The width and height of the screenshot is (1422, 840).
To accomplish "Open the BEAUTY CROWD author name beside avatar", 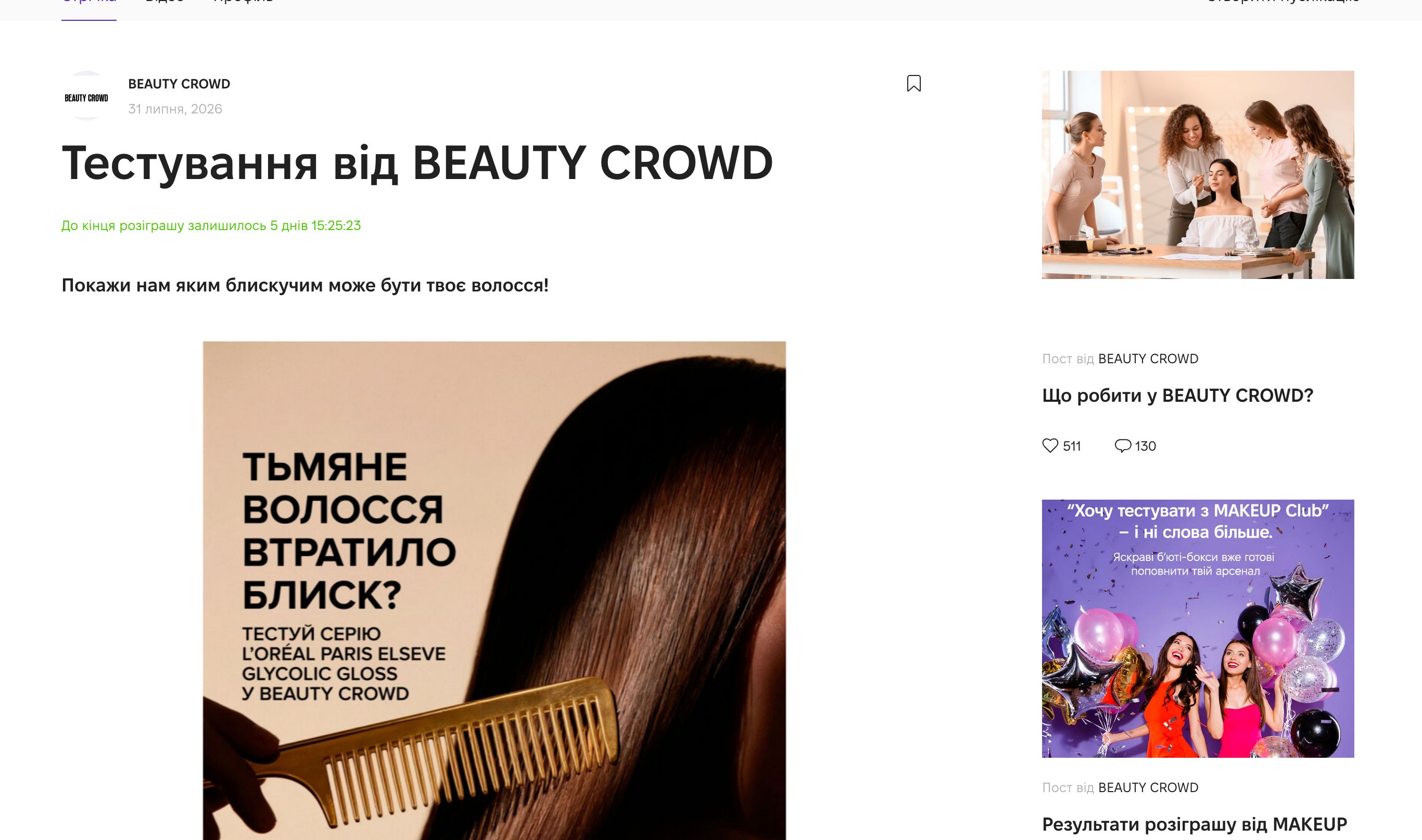I will (179, 84).
